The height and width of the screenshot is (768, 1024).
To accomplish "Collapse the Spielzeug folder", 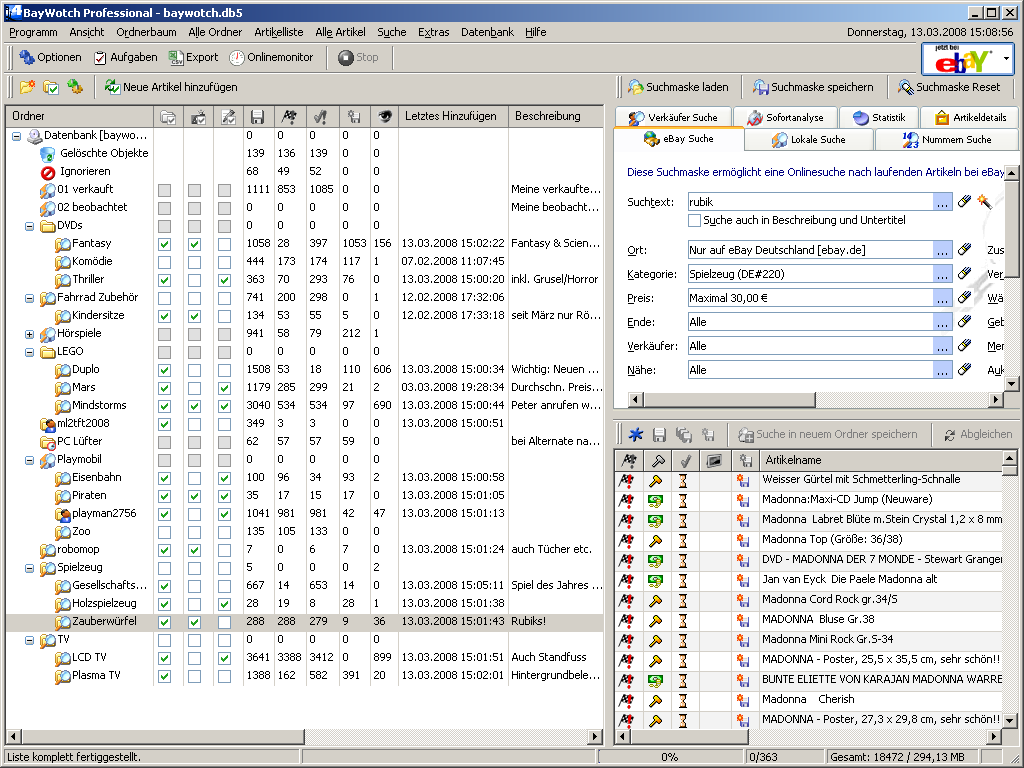I will [x=29, y=568].
